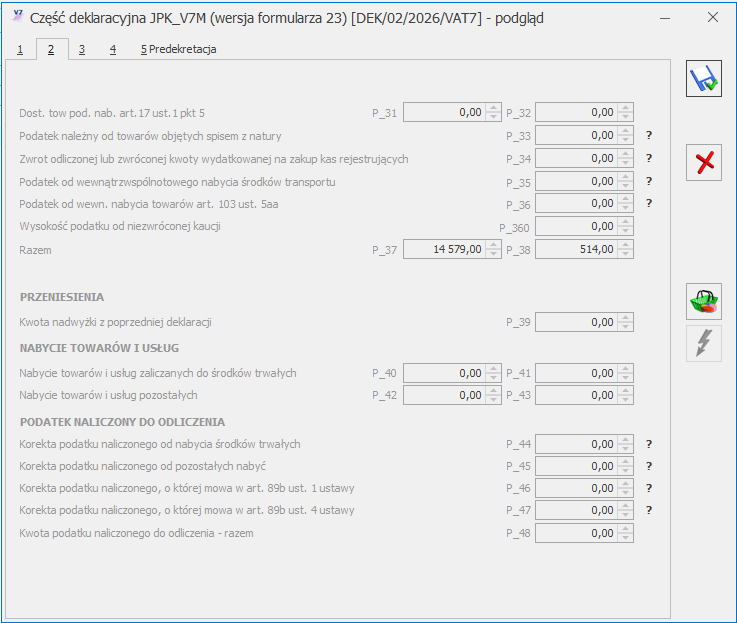Increase P_31 with its up stepper arrow
Image resolution: width=737 pixels, height=623 pixels.
494,108
